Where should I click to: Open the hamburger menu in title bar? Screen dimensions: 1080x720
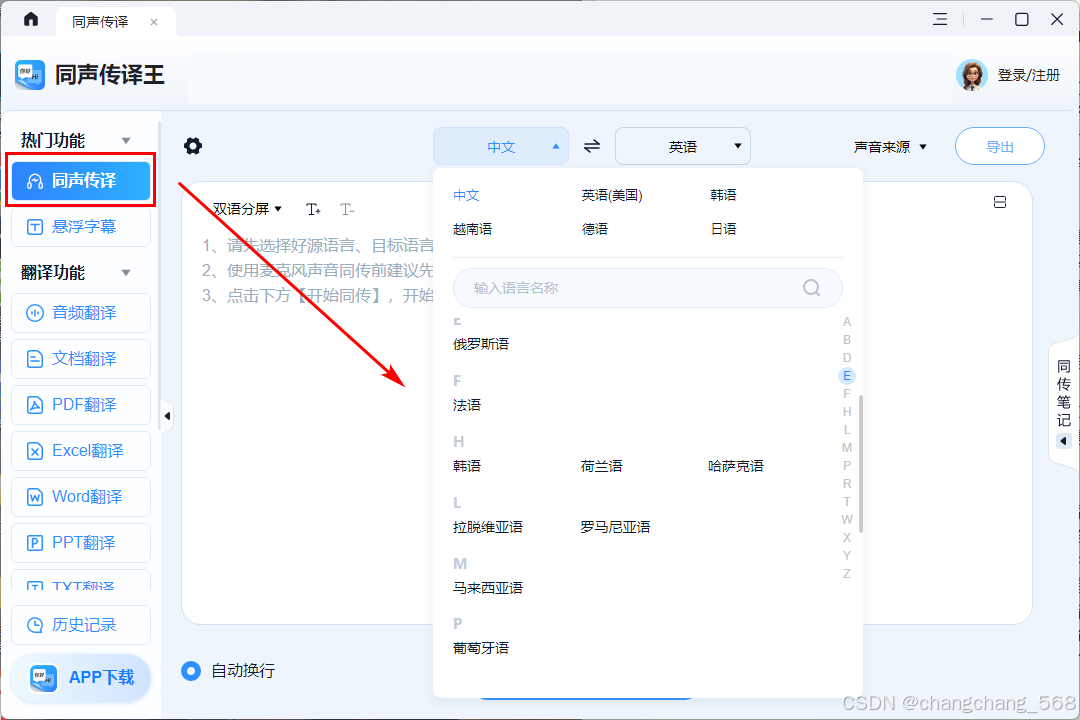point(939,19)
